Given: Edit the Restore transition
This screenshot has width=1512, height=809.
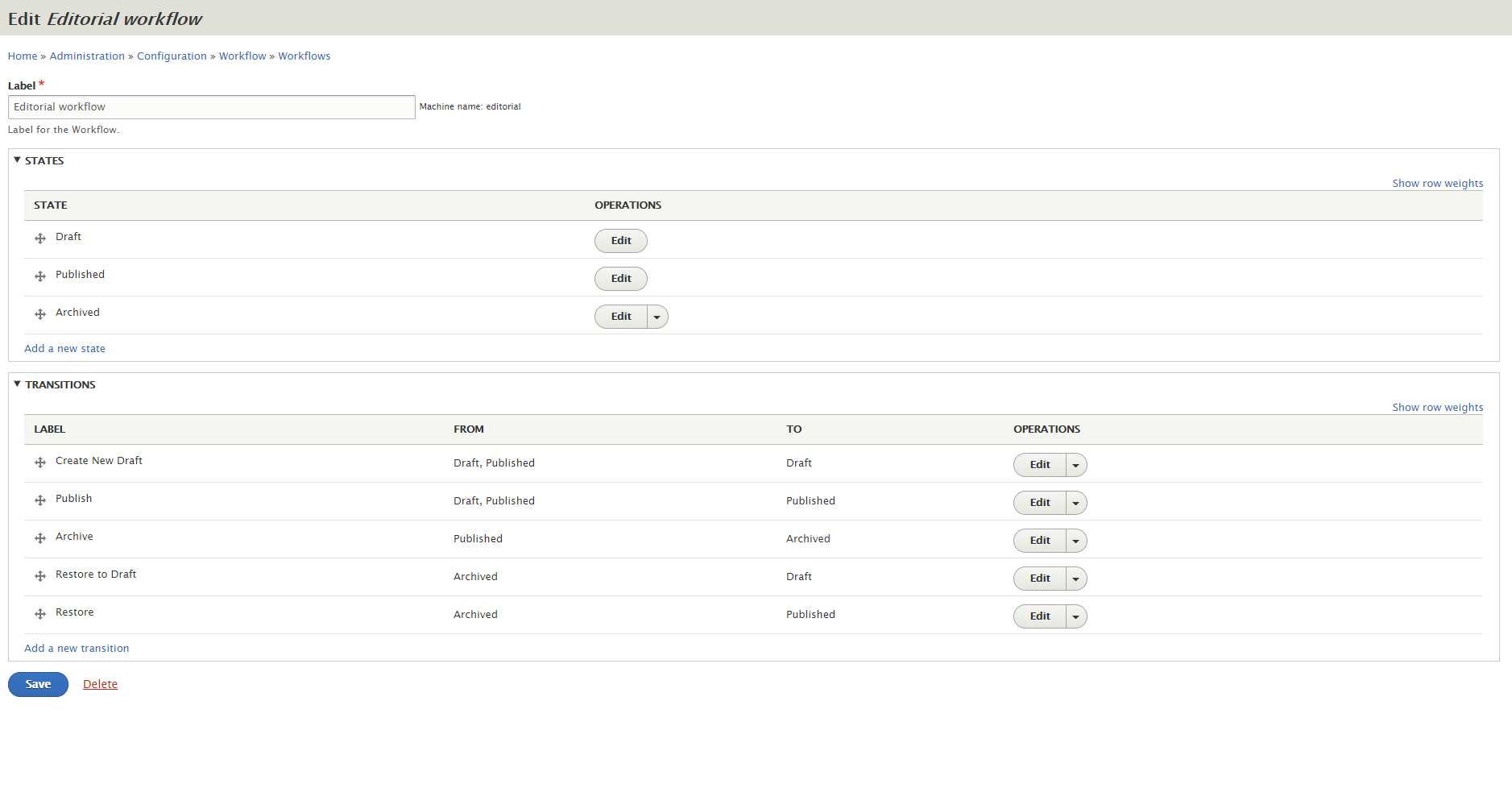Looking at the screenshot, I should pyautogui.click(x=1040, y=616).
